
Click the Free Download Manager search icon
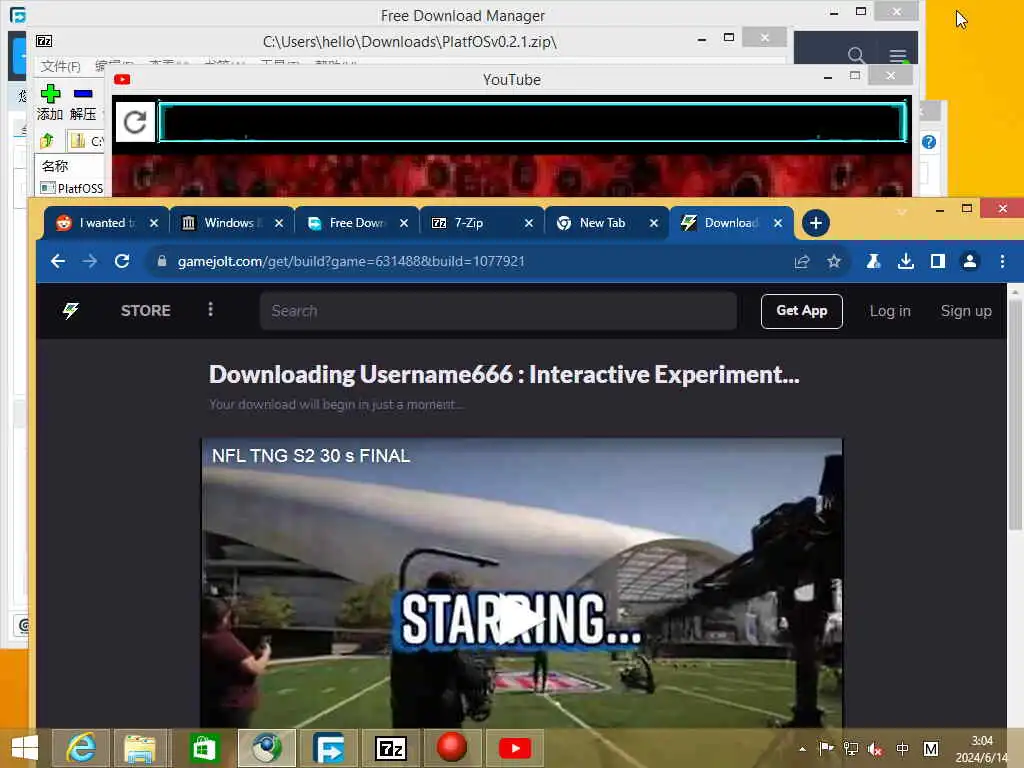[x=856, y=55]
